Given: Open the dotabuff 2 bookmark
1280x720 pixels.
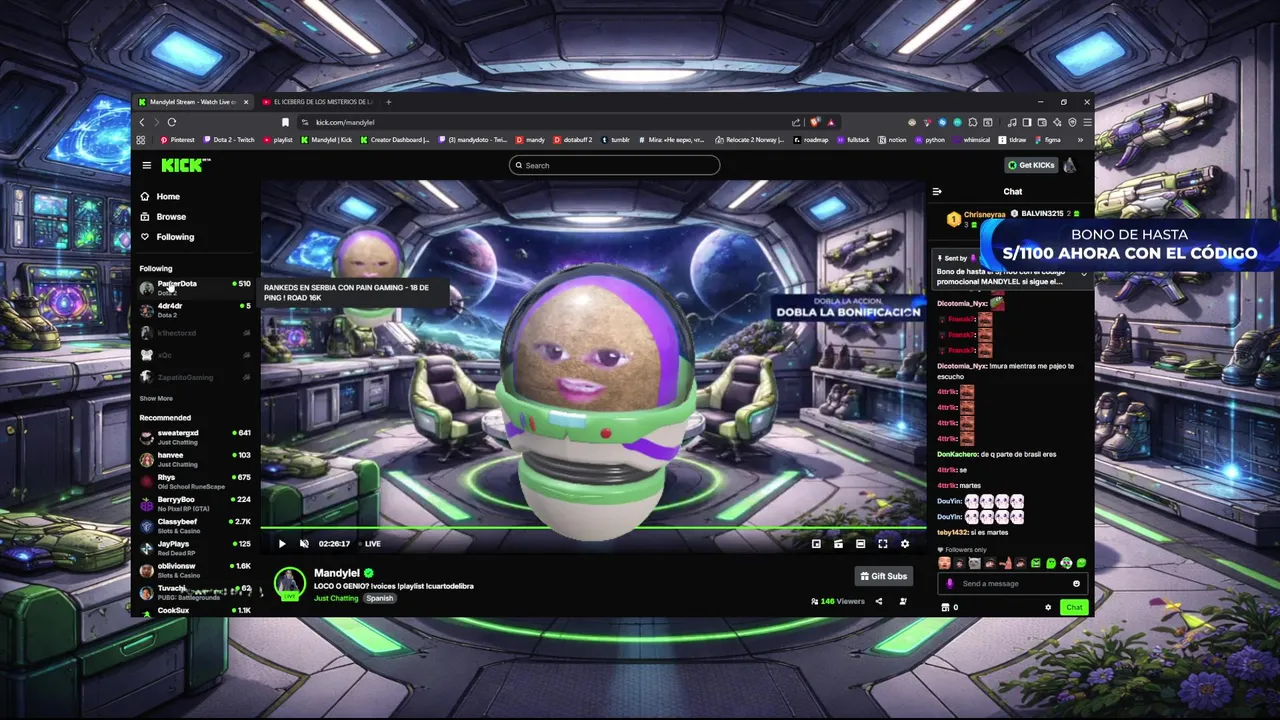Looking at the screenshot, I should (x=573, y=140).
